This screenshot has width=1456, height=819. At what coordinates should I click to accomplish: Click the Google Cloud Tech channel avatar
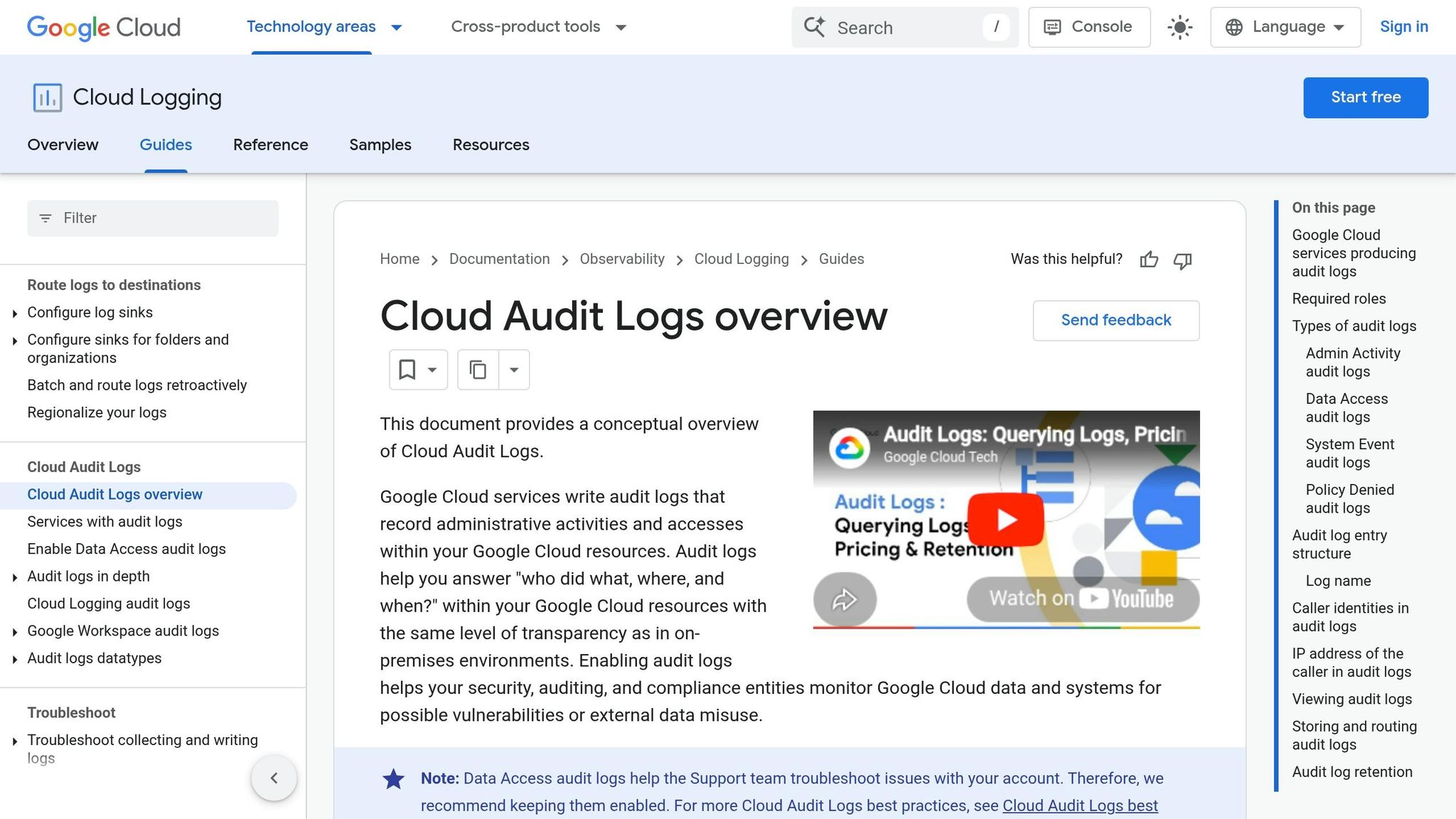click(850, 448)
